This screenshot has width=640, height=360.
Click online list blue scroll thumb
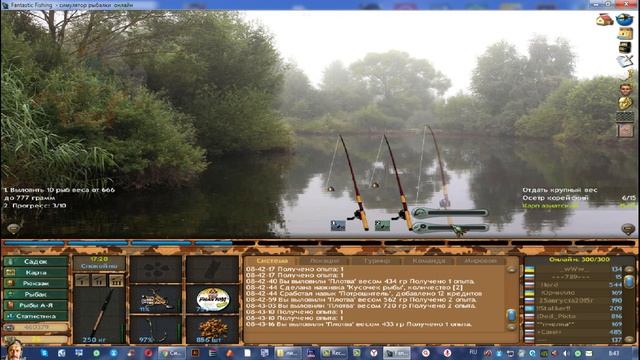[629, 282]
